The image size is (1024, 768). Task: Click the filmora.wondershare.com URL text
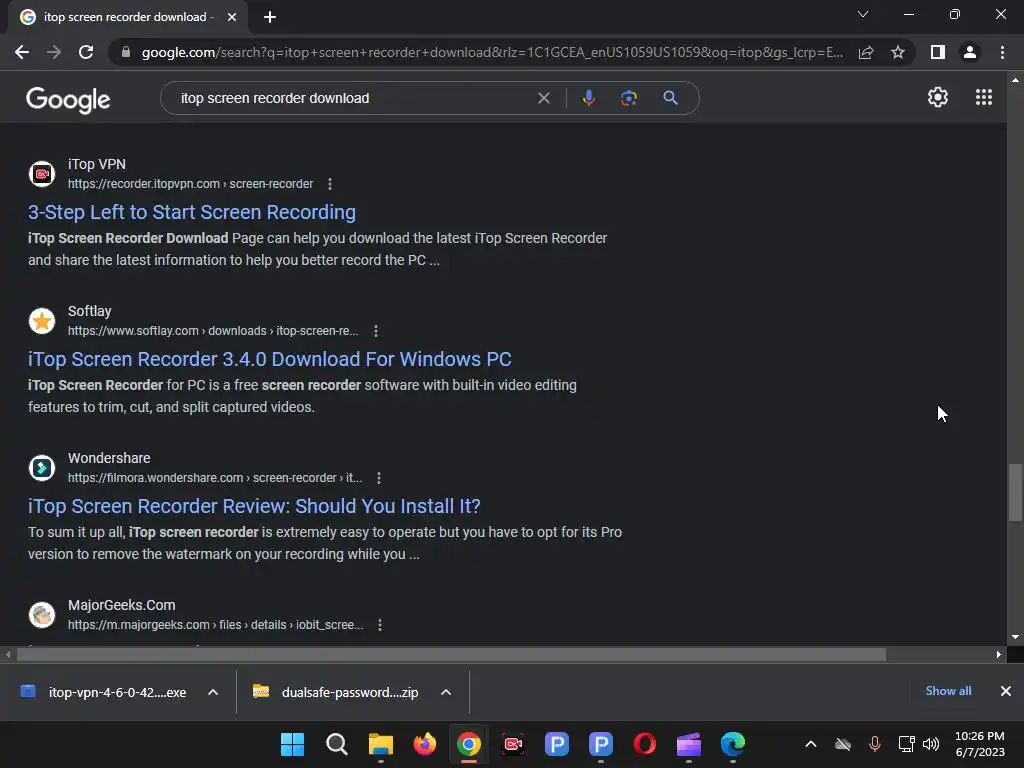click(215, 478)
